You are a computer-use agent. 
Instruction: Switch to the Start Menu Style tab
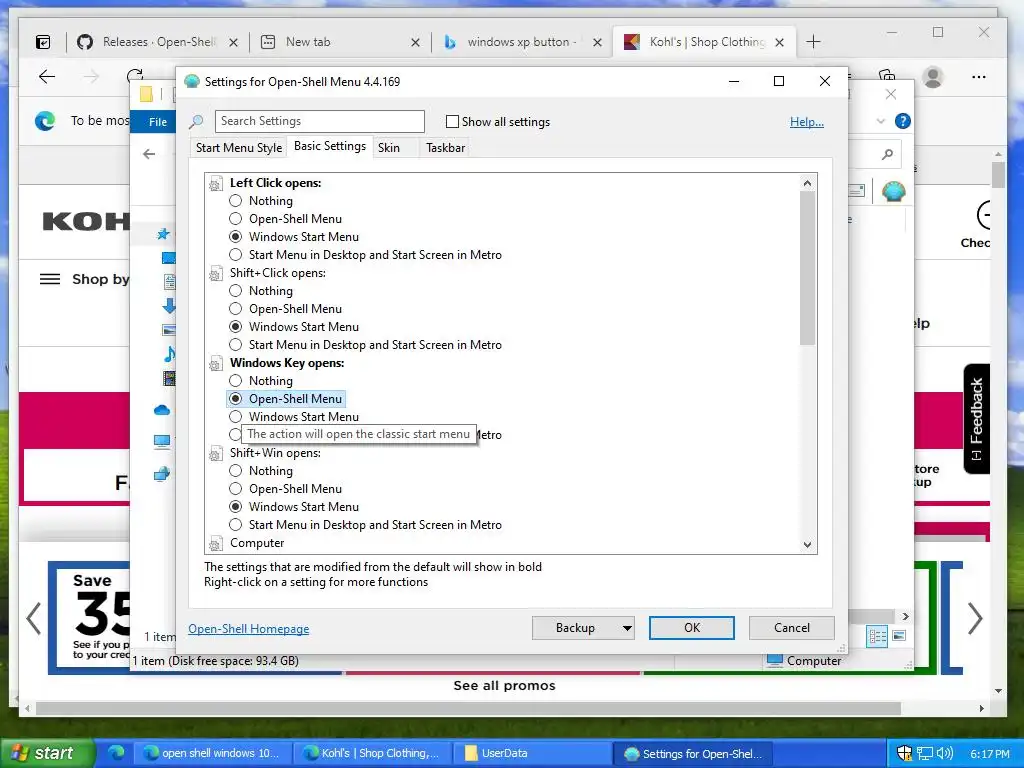coord(239,148)
